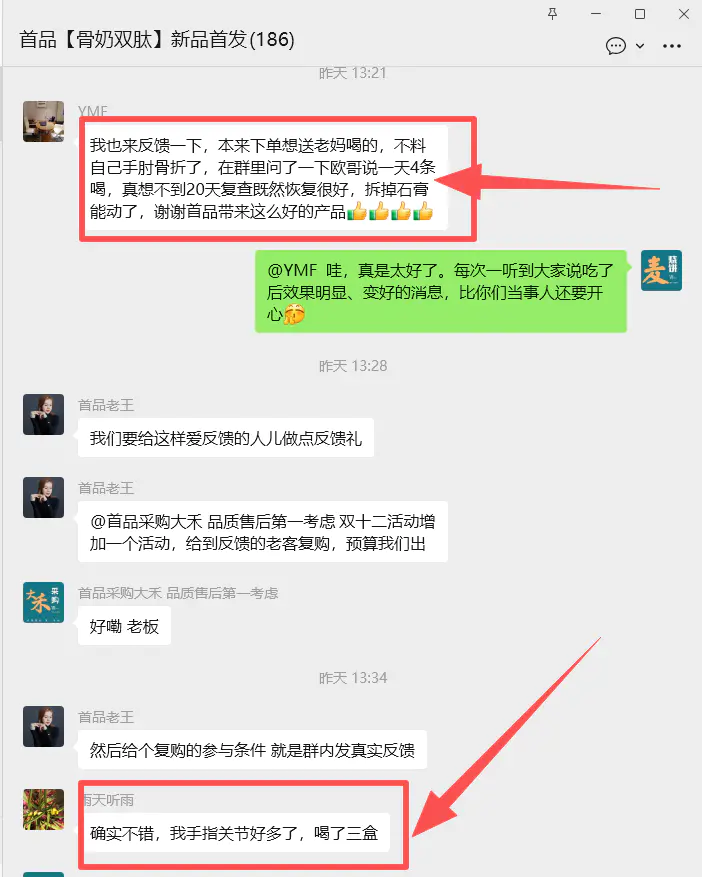Image resolution: width=702 pixels, height=877 pixels.
Task: Open the three-dot more options menu
Action: tap(672, 46)
